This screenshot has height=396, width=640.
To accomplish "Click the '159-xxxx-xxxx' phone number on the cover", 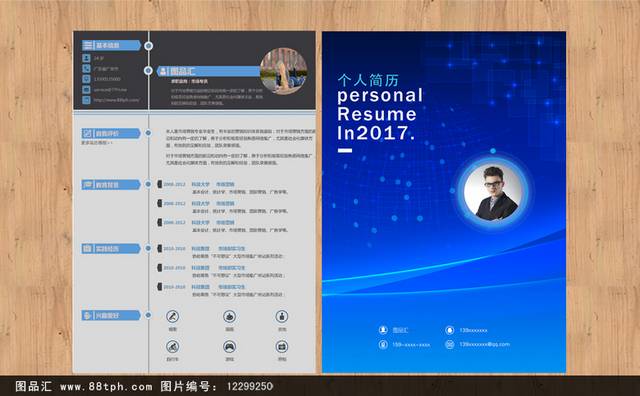I will [x=411, y=345].
